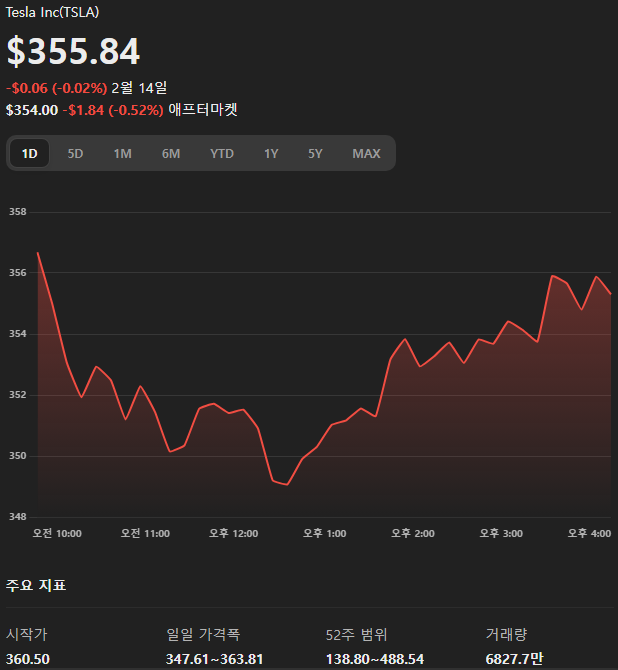Click the $354.00 after-market price

coord(32,110)
